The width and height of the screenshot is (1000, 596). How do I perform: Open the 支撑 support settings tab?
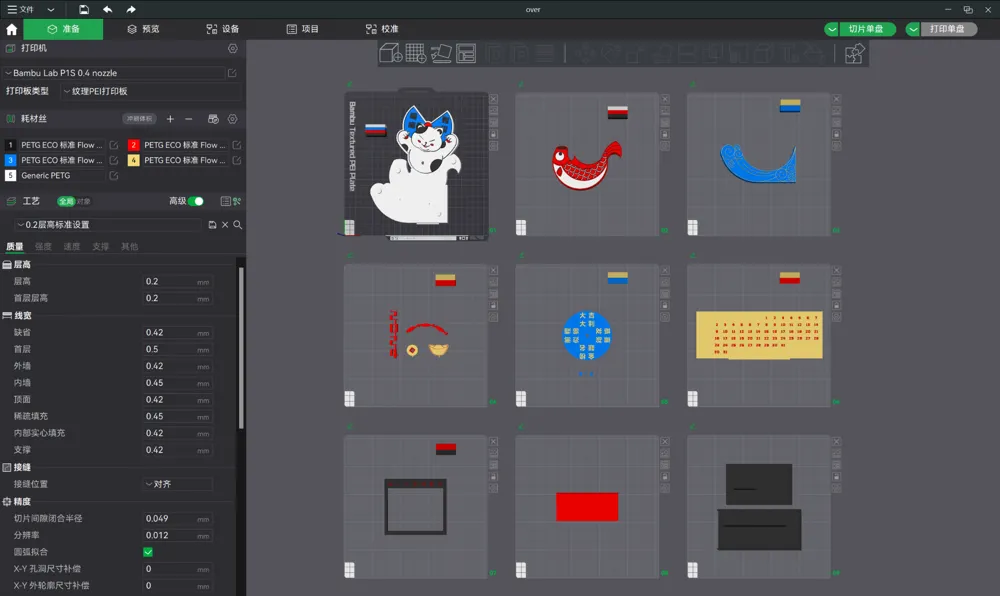coord(100,247)
